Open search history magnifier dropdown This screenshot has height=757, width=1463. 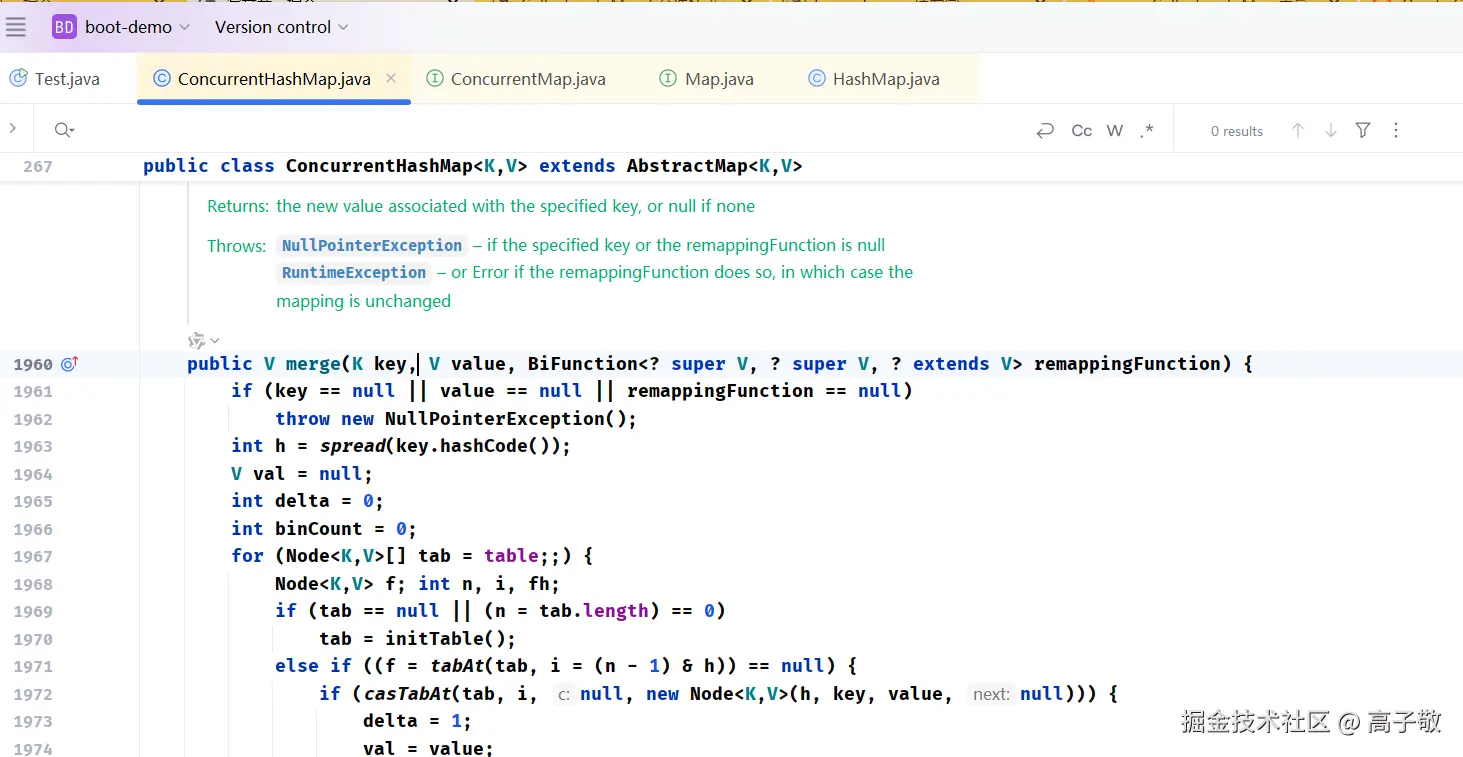pyautogui.click(x=65, y=130)
